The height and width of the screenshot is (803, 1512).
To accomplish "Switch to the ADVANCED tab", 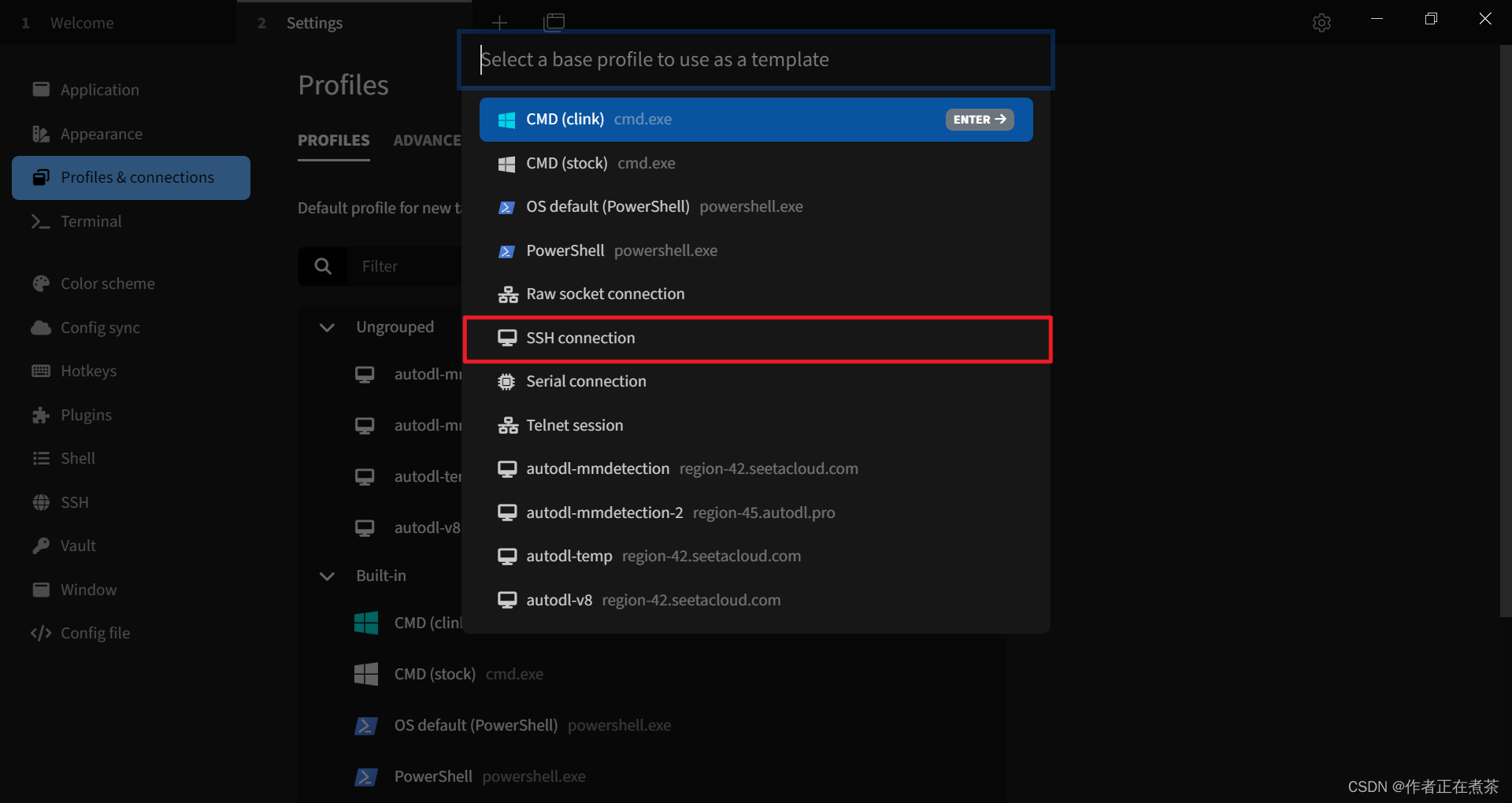I will click(428, 141).
